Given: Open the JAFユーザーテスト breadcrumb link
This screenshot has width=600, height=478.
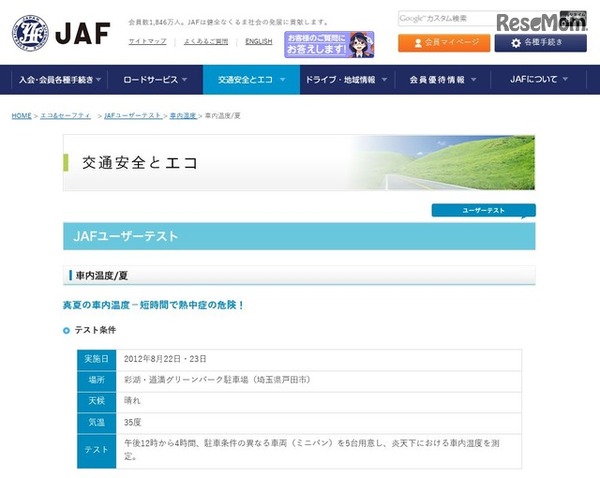Looking at the screenshot, I should click(133, 116).
